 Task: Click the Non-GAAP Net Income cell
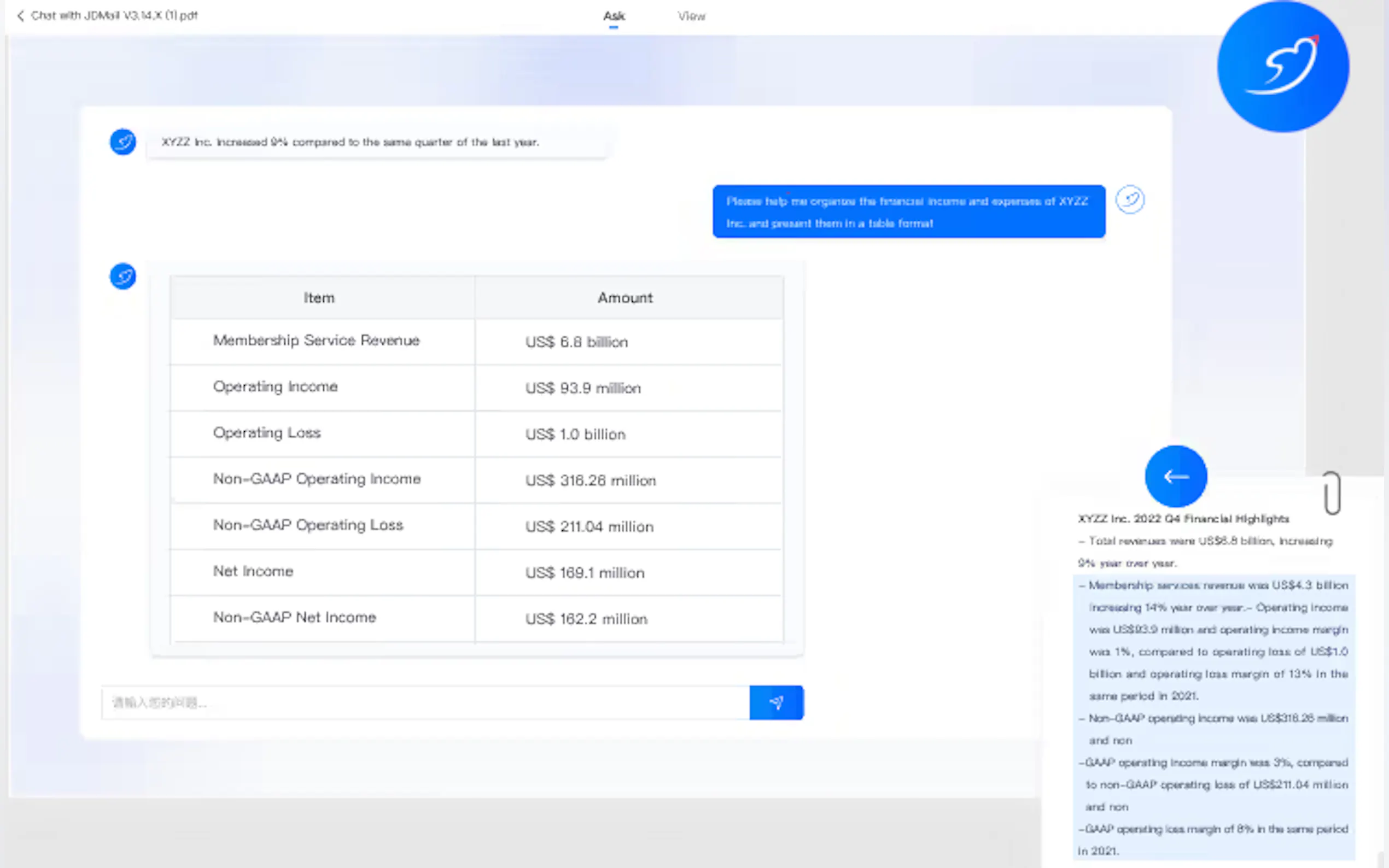click(x=295, y=618)
